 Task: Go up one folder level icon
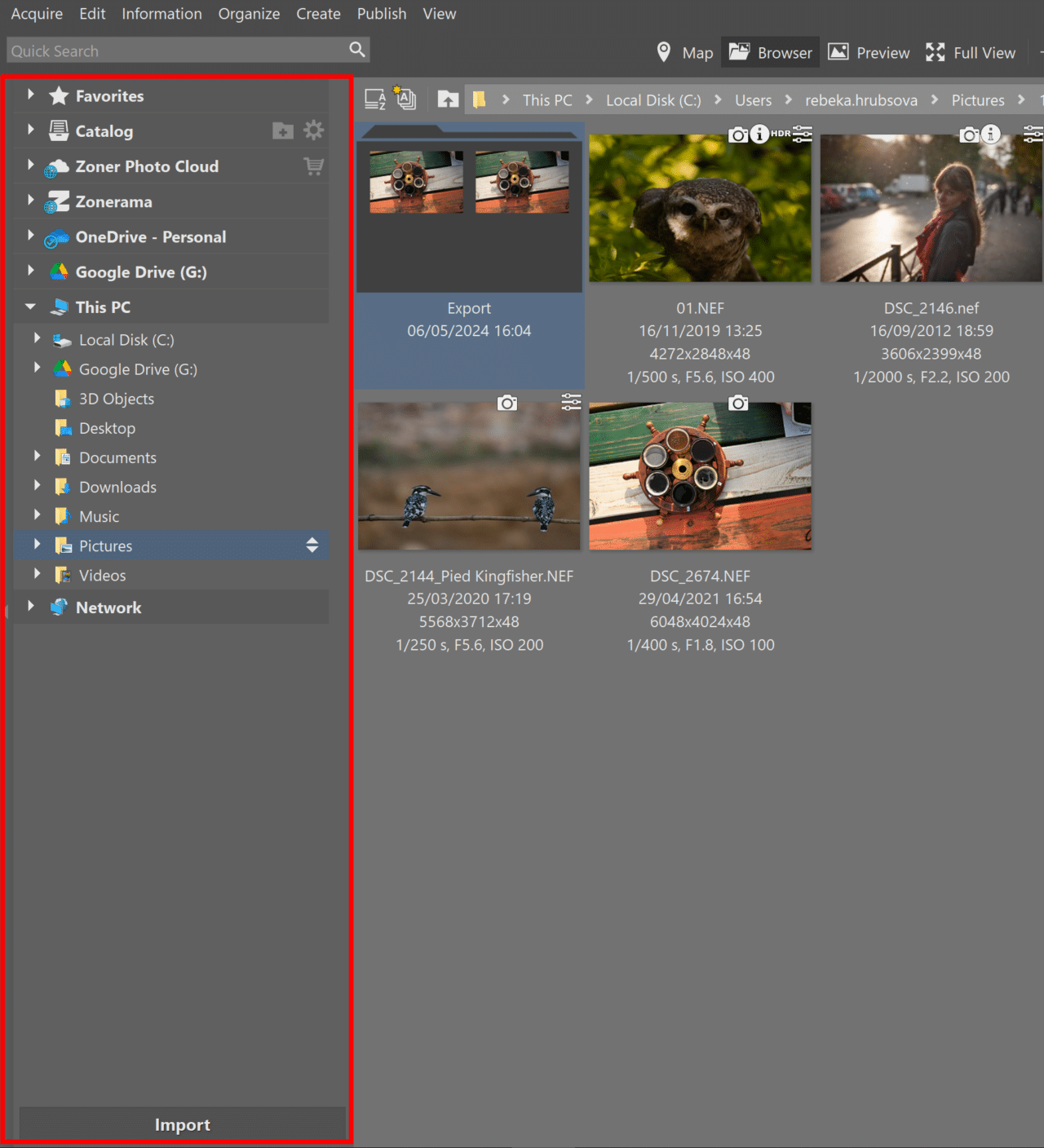point(447,99)
